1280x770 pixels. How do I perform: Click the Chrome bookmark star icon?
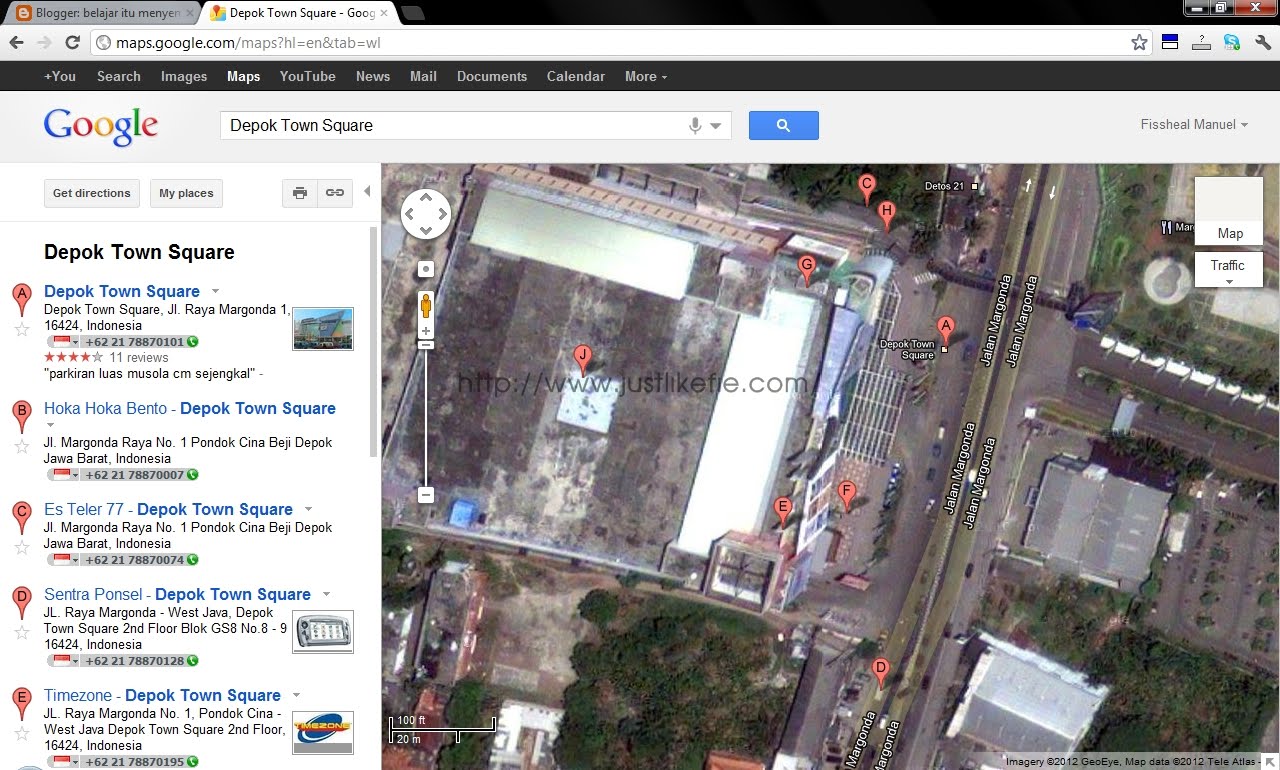tap(1139, 42)
